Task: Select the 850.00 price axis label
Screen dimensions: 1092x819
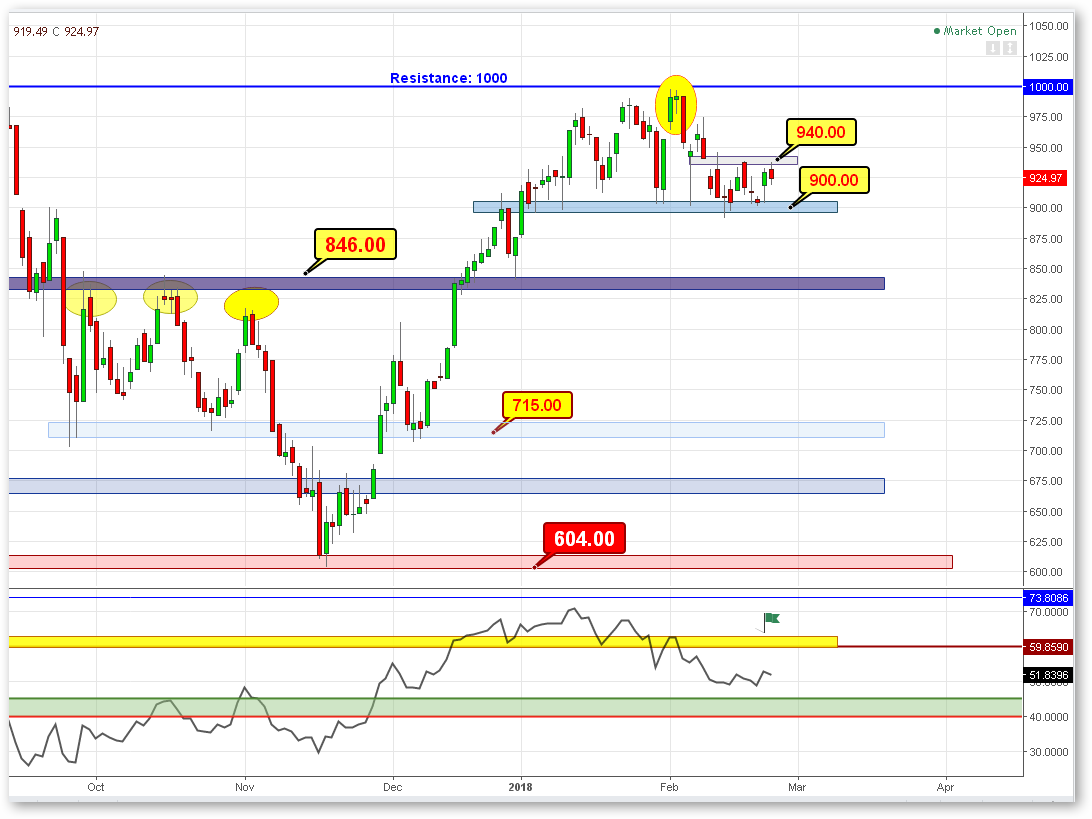Action: coord(1046,269)
